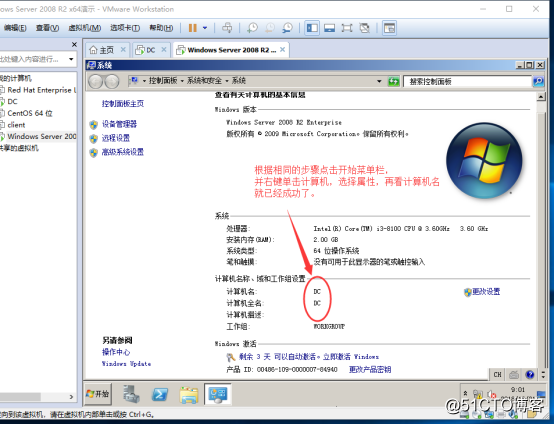Select Windows Server 200 entry in library
This screenshot has width=554, height=424.
[x=38, y=136]
